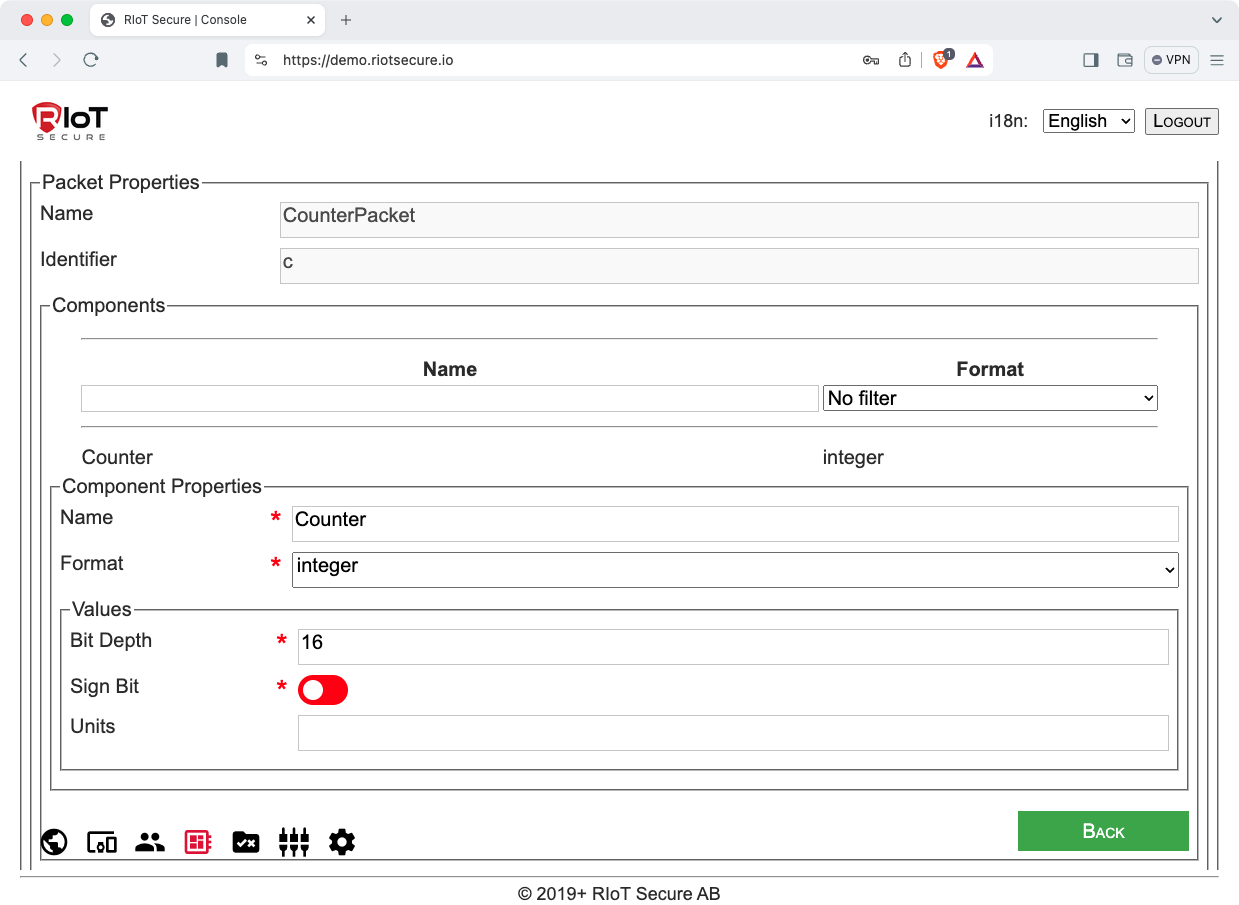Click the Brave Shields lion icon
The width and height of the screenshot is (1239, 905).
[941, 60]
